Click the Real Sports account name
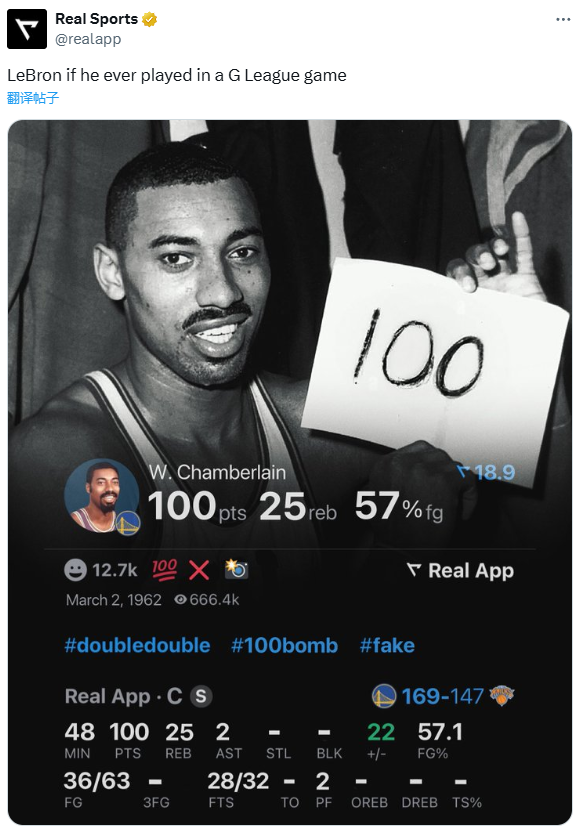This screenshot has height=827, width=581. pos(96,19)
